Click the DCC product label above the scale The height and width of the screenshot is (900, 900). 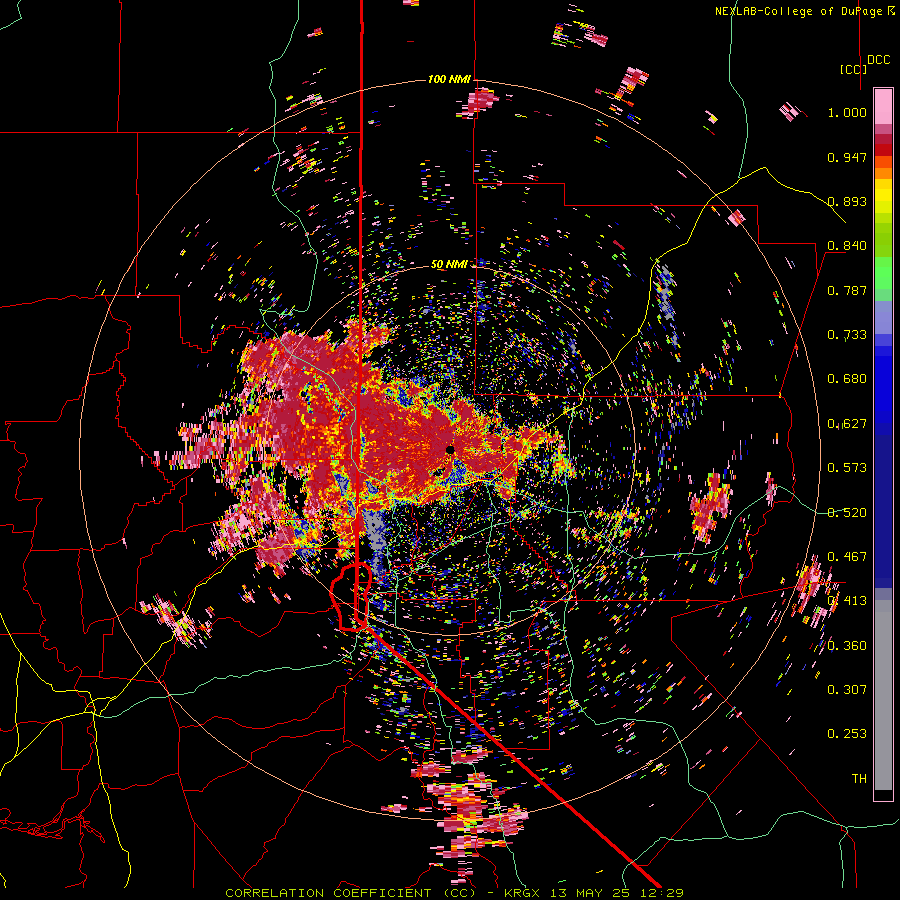point(879,60)
